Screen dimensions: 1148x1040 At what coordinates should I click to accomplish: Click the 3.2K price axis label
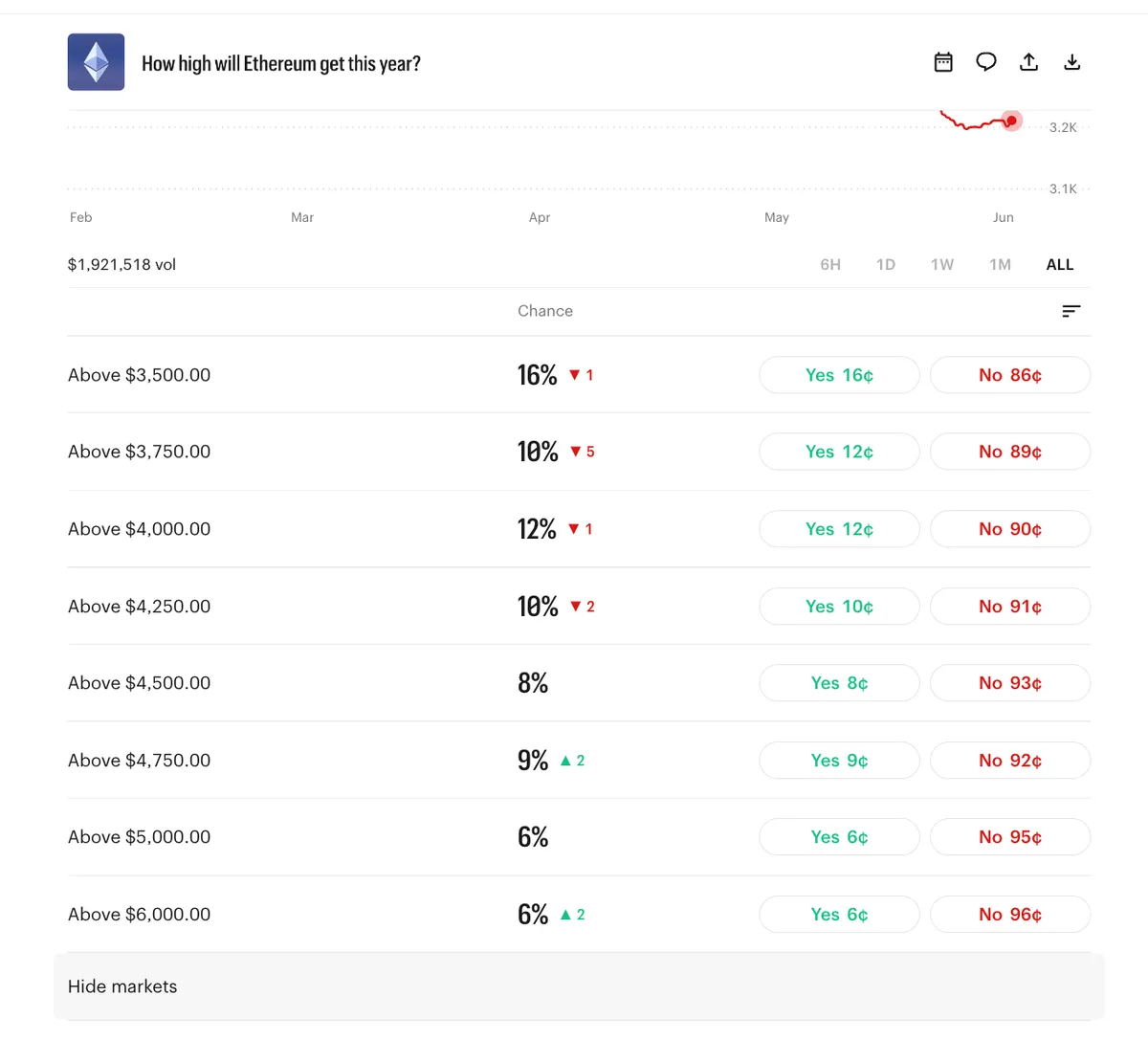coord(1063,127)
